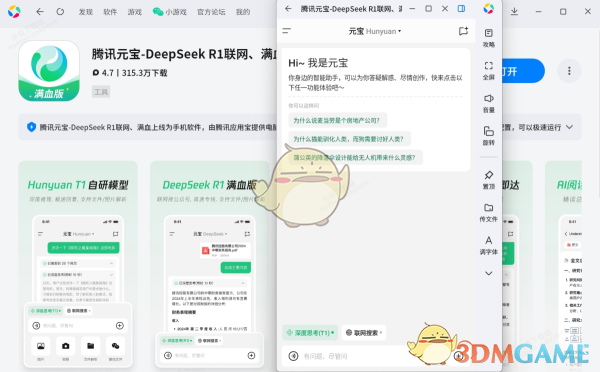This screenshot has height=372, width=600.
Task: Click the 工具 category tag
Action: tap(101, 92)
